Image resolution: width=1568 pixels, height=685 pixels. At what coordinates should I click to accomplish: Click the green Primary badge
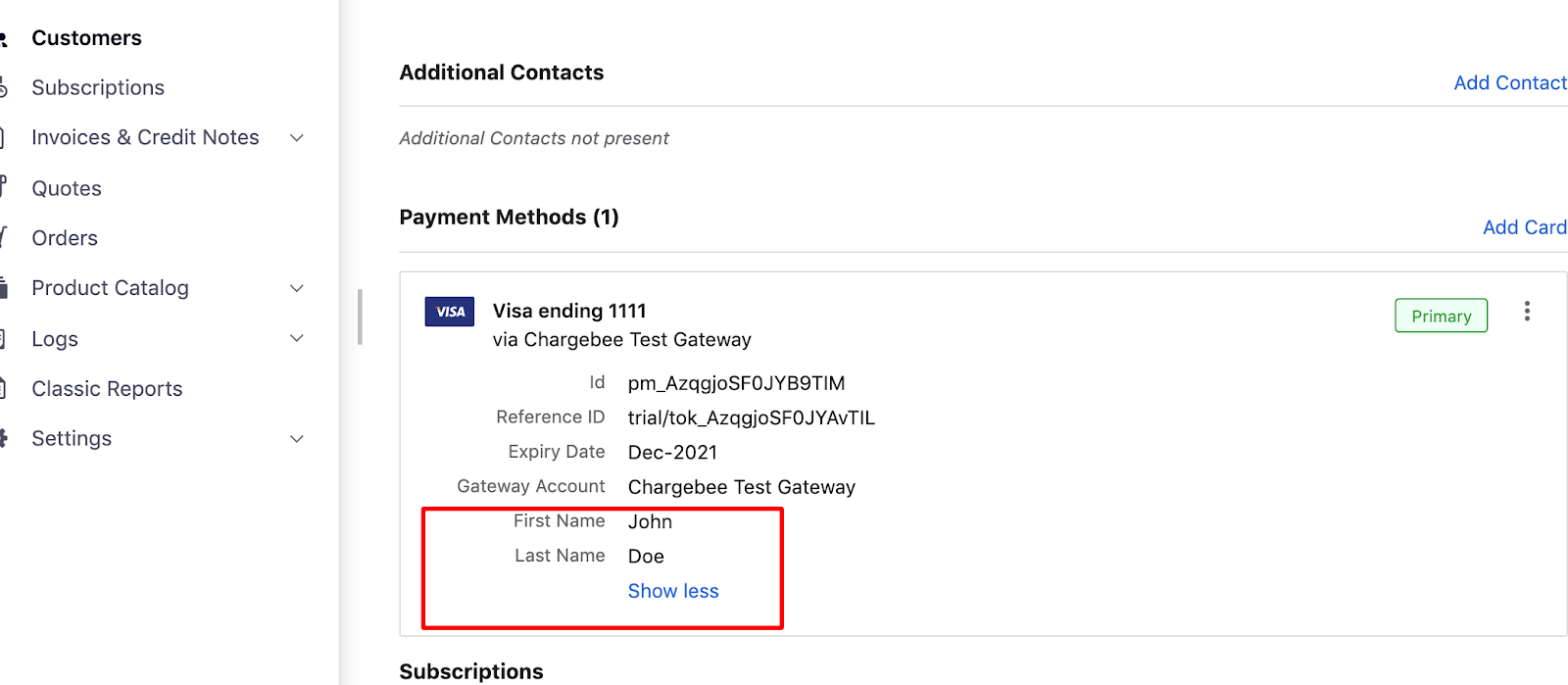(1441, 316)
